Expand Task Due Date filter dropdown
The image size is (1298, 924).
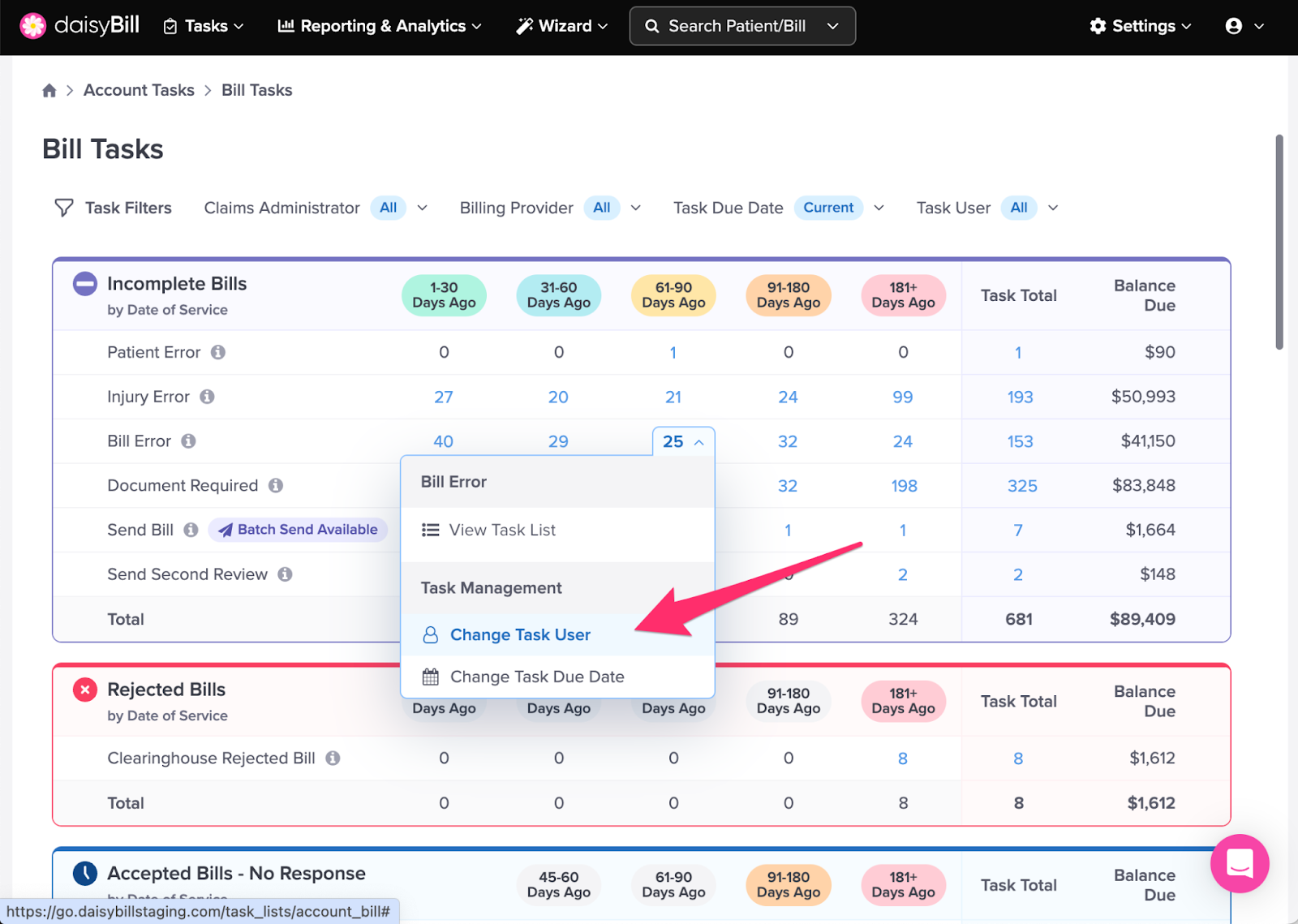[x=879, y=208]
